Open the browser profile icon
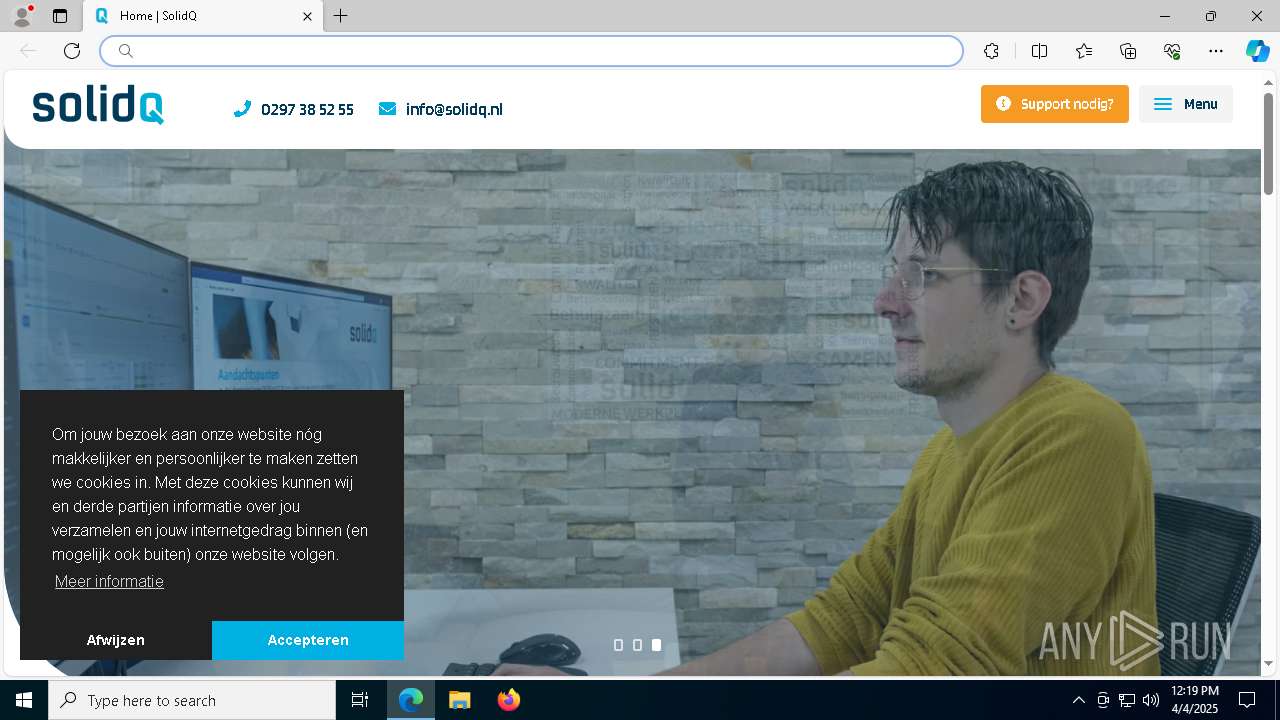 [22, 16]
